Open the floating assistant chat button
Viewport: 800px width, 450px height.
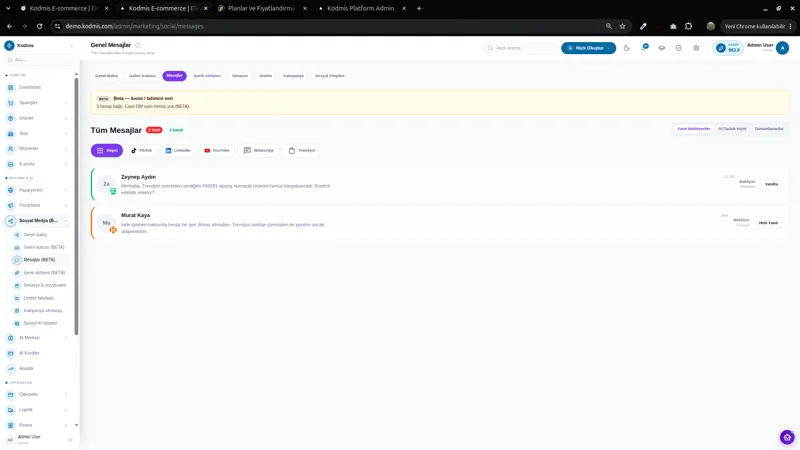[x=787, y=437]
